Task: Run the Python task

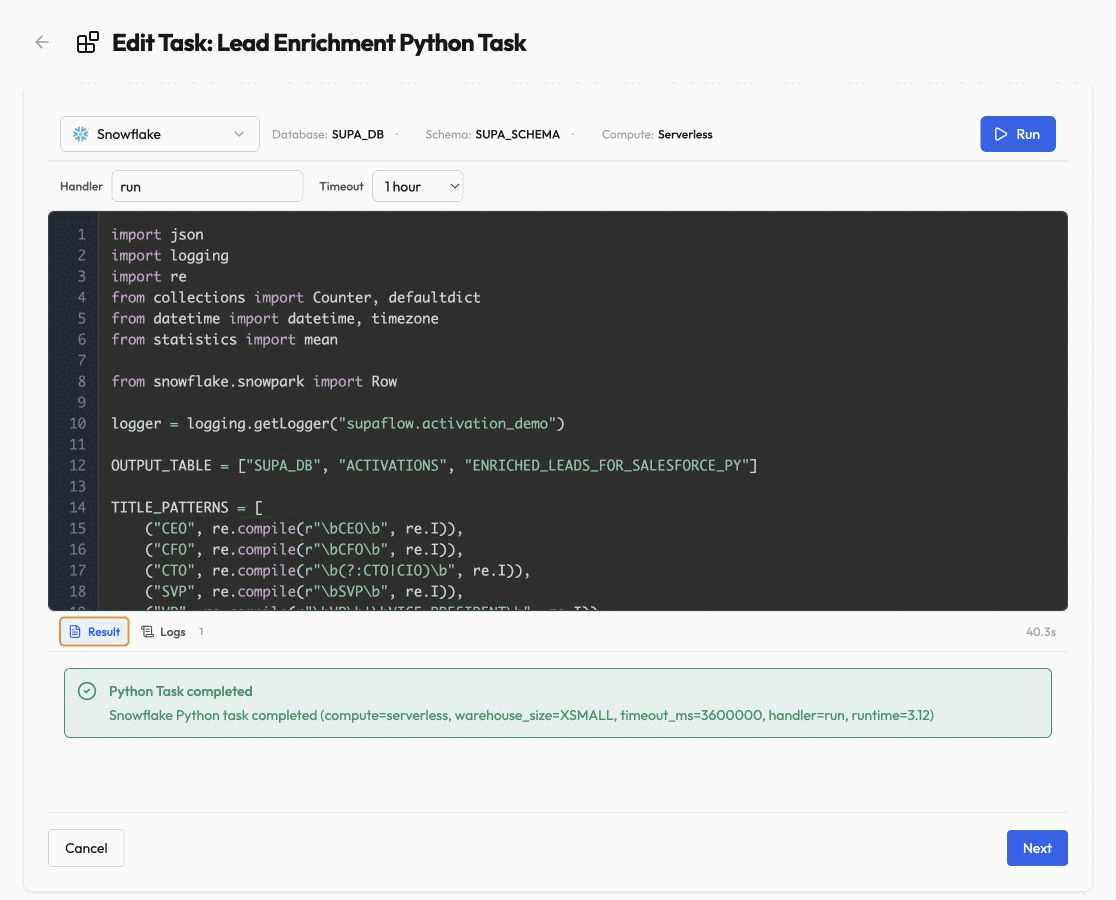Action: tap(1018, 134)
